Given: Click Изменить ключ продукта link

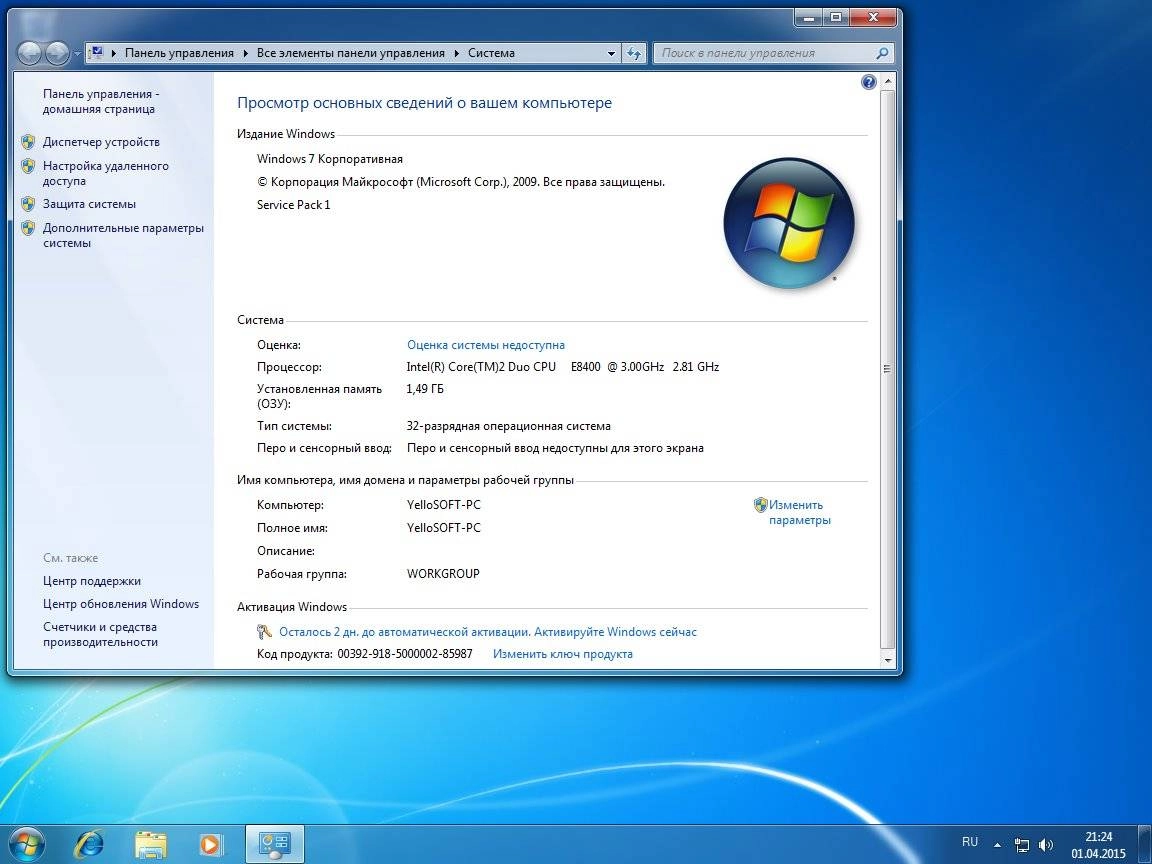Looking at the screenshot, I should [x=563, y=654].
